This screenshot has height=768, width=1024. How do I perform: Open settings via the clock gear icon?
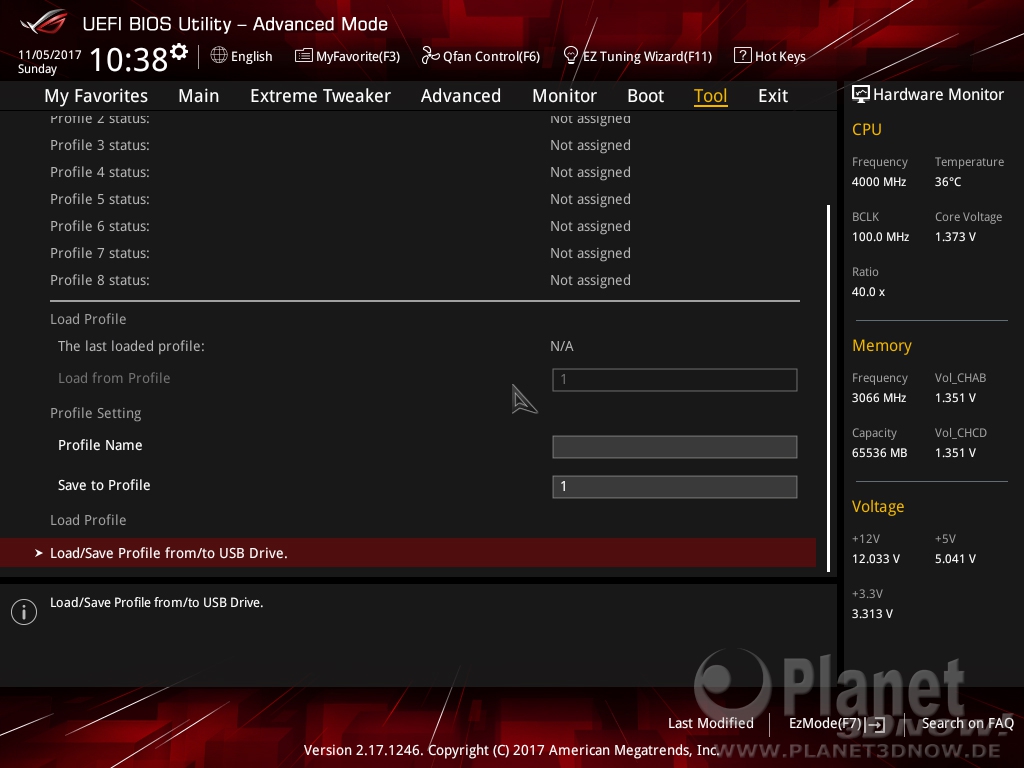coord(179,52)
